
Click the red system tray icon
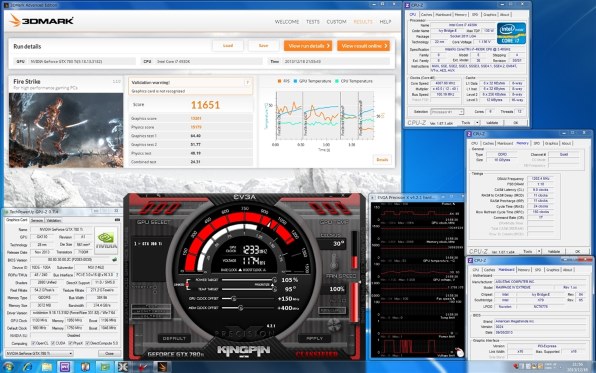point(516,366)
